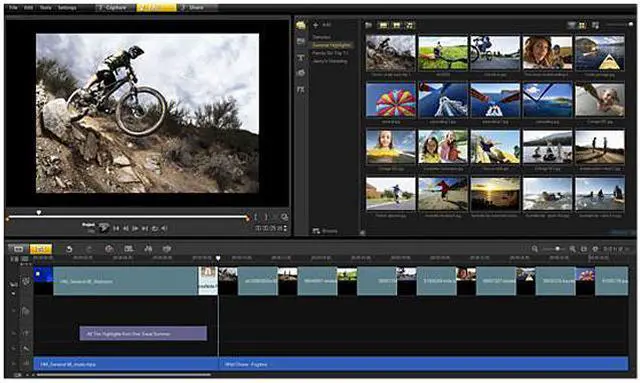The height and width of the screenshot is (383, 640).
Task: Toggle the title track button
Action: pos(25,334)
